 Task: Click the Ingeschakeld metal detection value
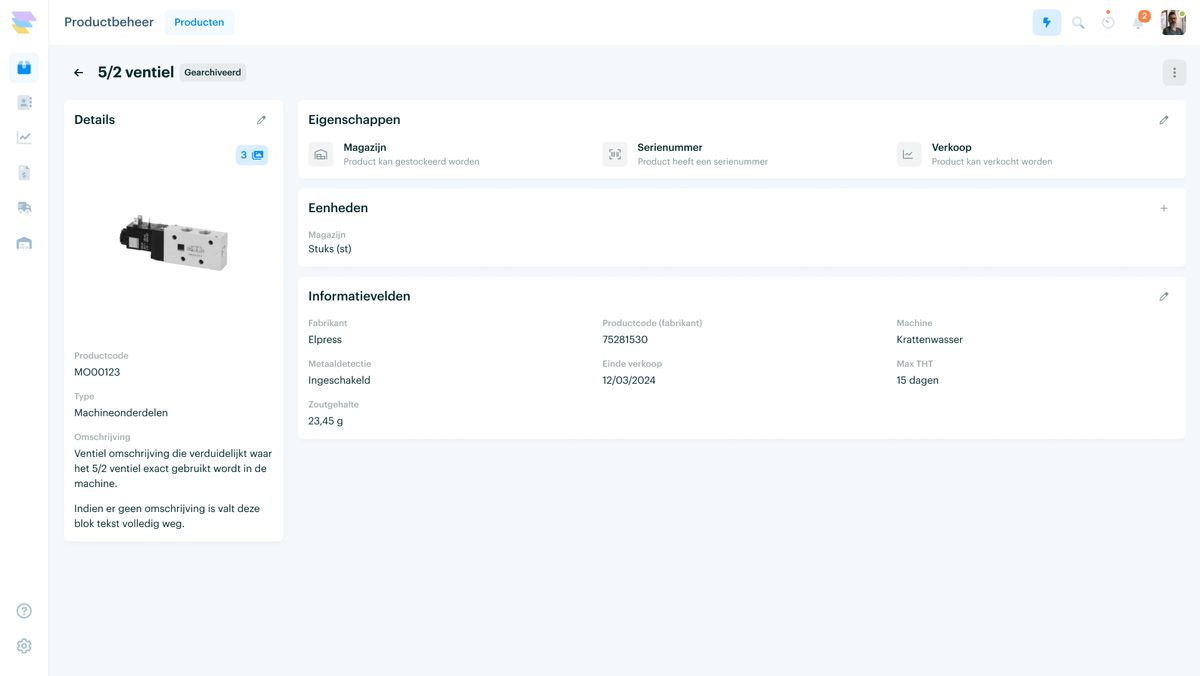[339, 380]
